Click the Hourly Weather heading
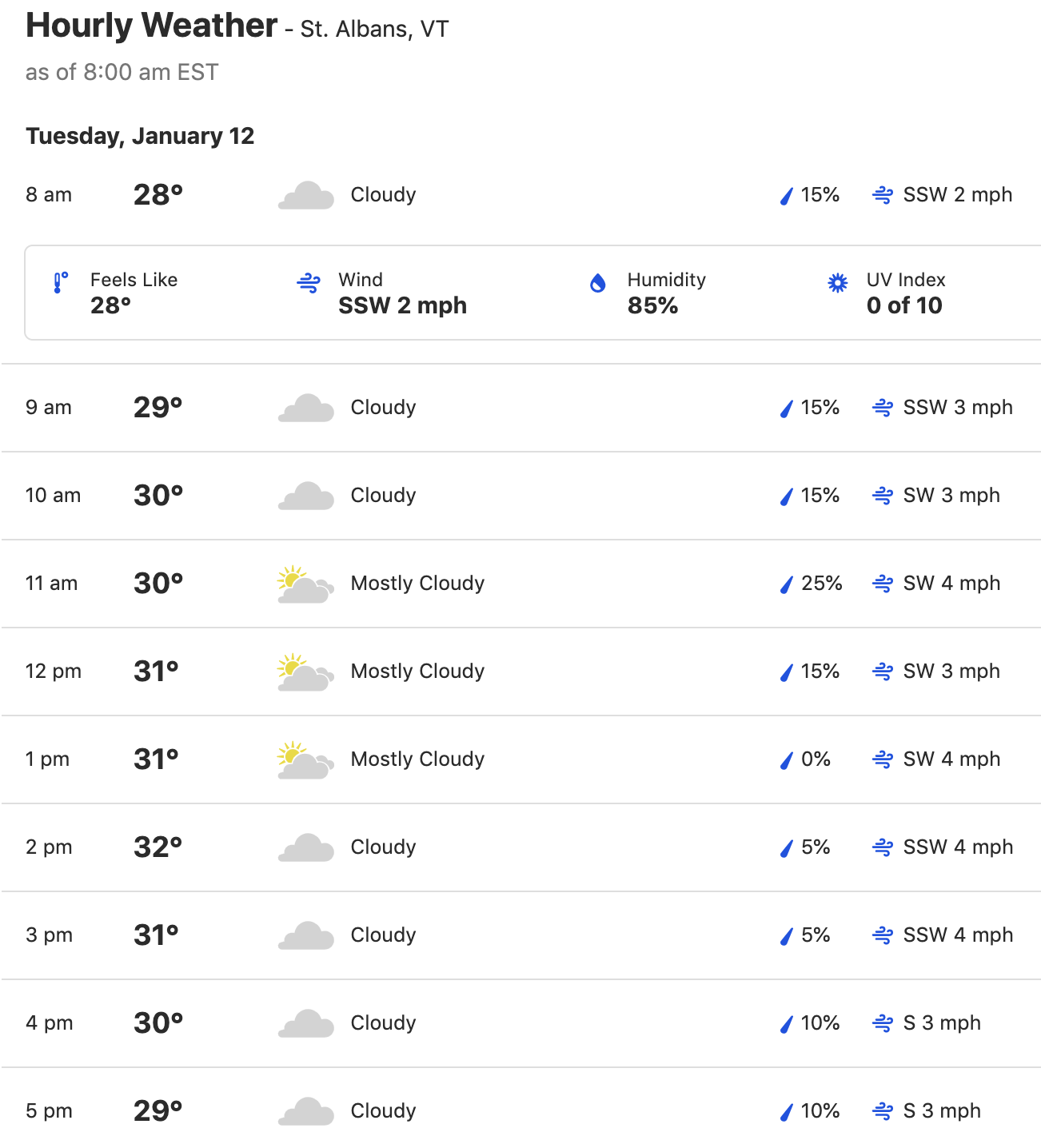This screenshot has width=1041, height=1148. 152,26
